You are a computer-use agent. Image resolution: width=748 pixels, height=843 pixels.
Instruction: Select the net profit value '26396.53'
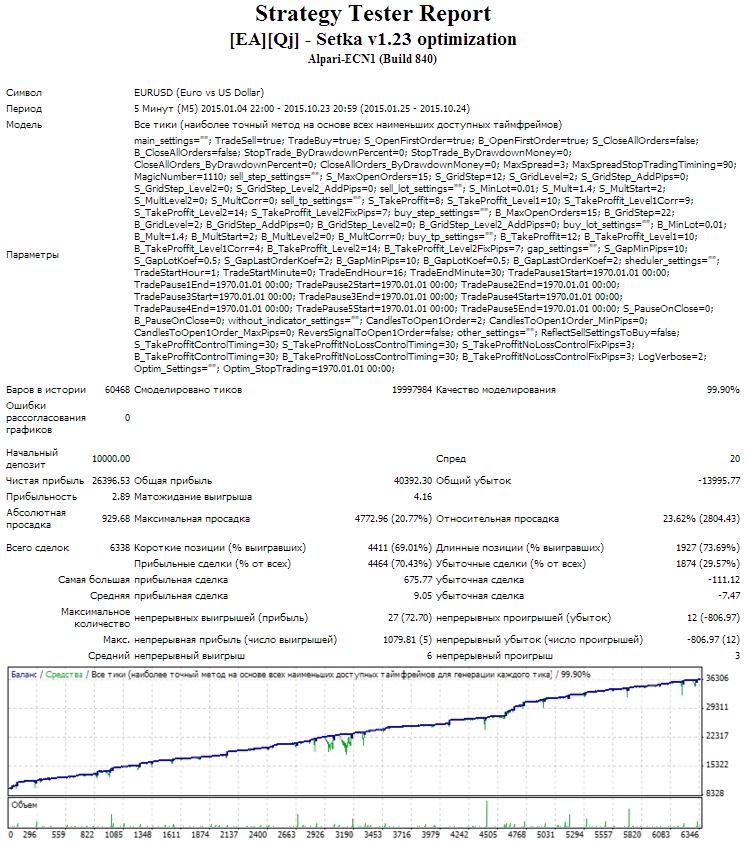111,481
